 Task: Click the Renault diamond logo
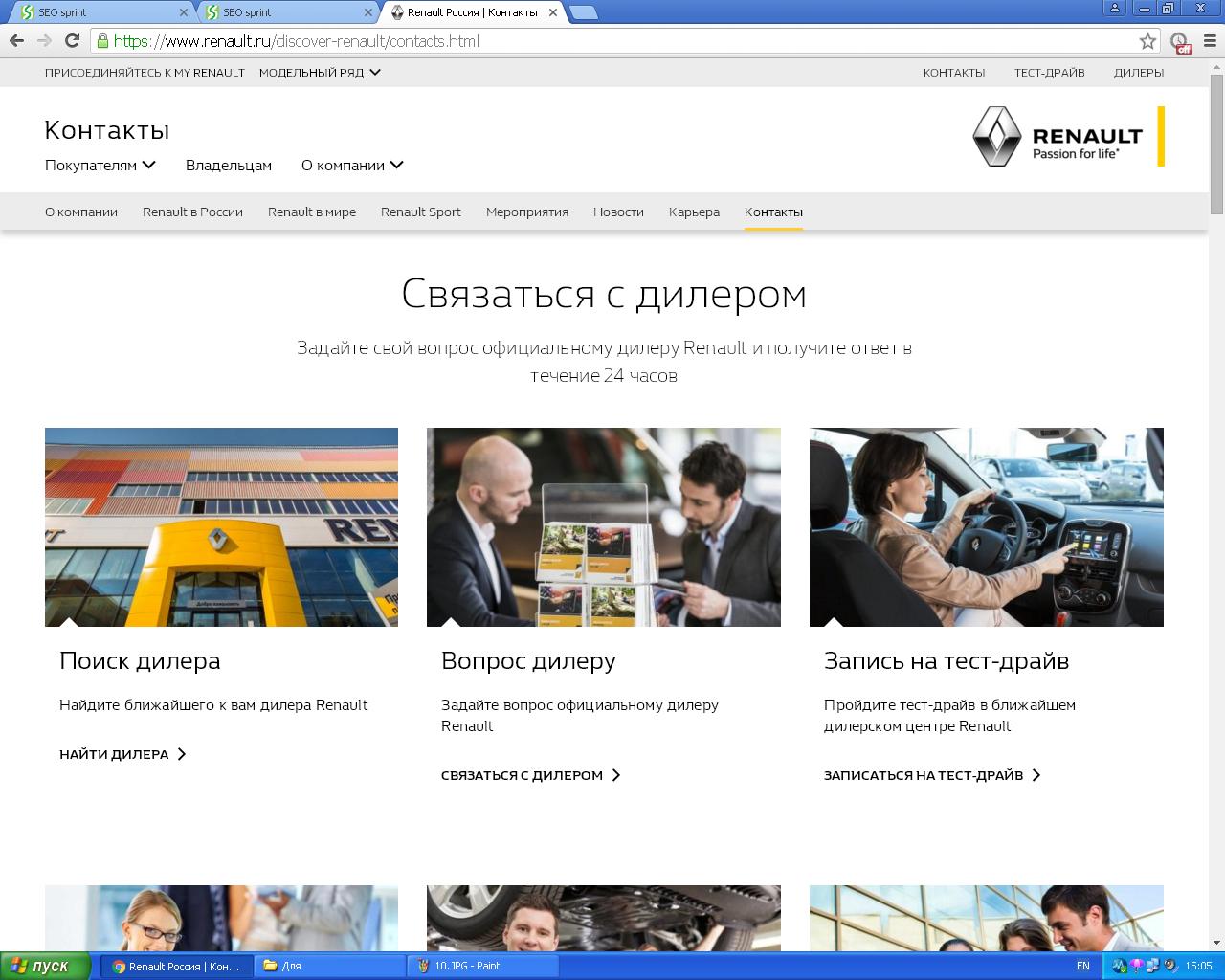click(x=997, y=136)
